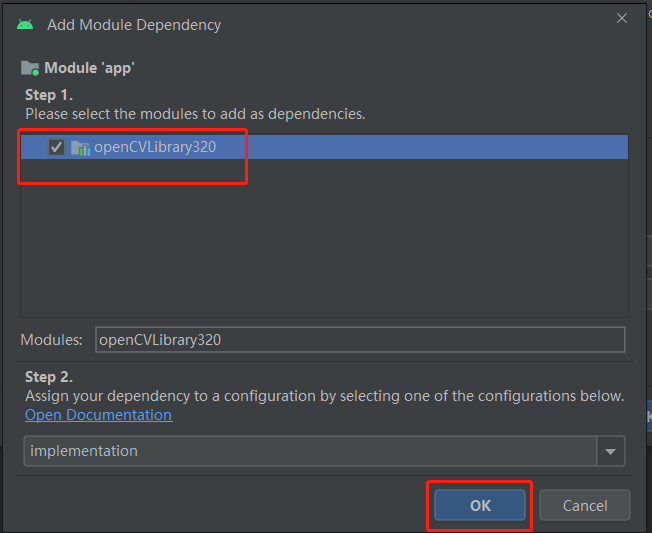652x533 pixels.
Task: Click the Module 'app' folder icon
Action: [30, 69]
